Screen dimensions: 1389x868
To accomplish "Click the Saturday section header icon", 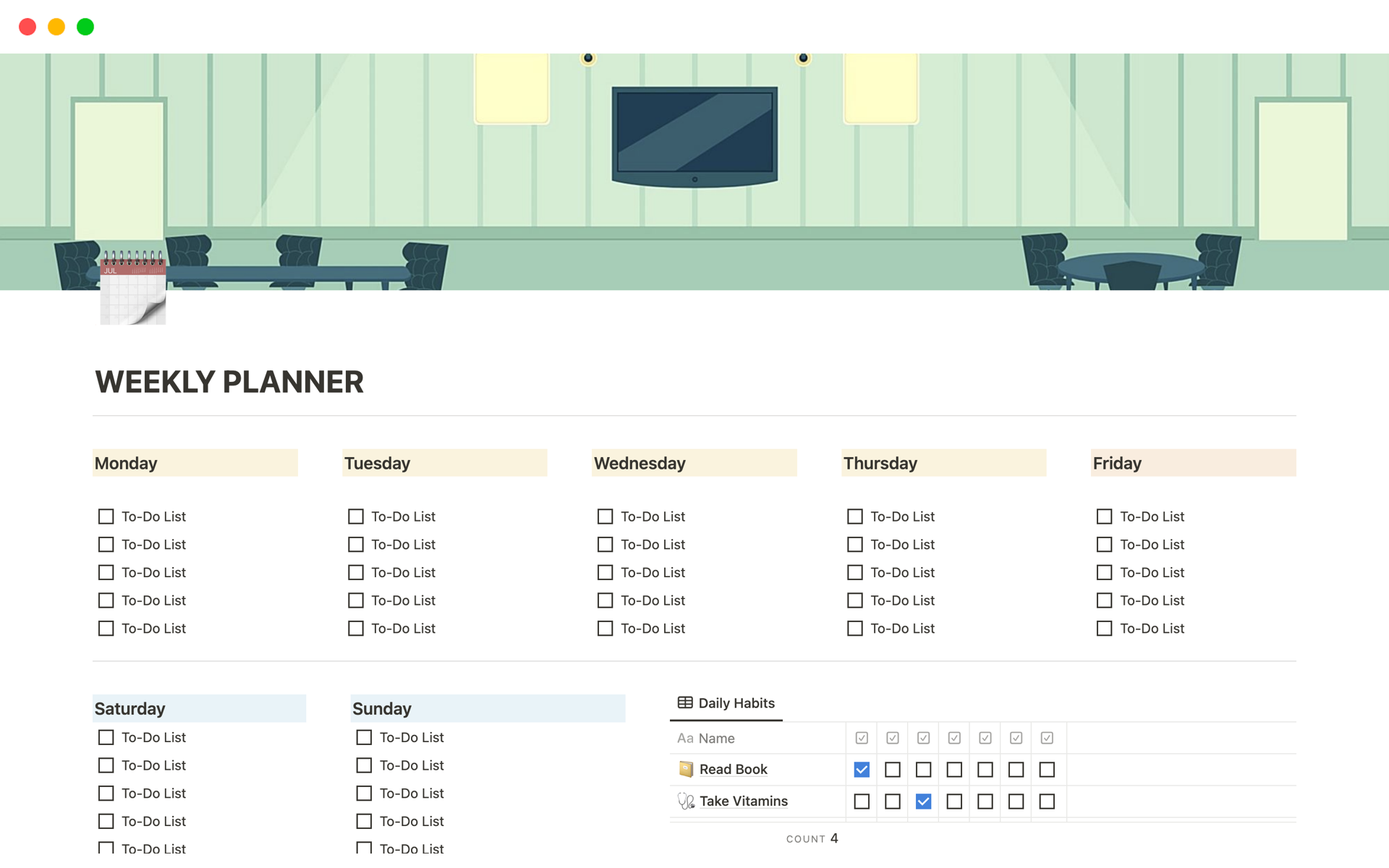I will (x=96, y=709).
